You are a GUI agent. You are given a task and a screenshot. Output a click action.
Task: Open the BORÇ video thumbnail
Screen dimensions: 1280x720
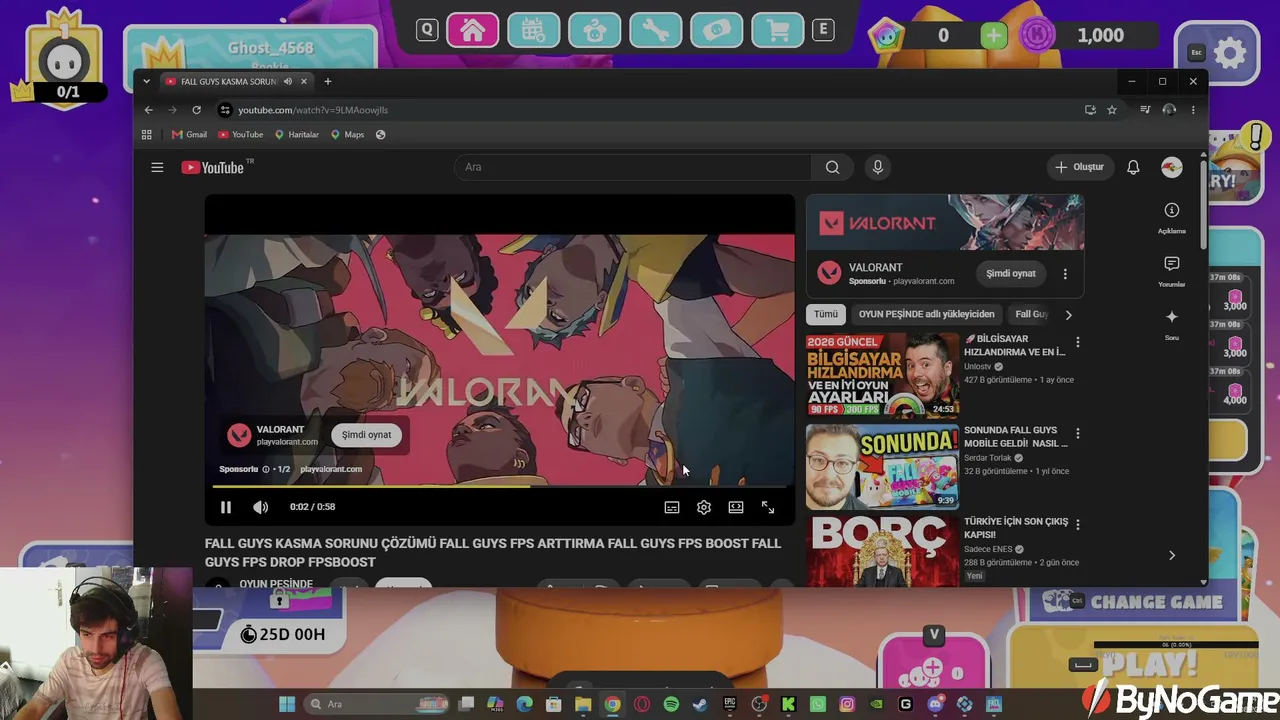(x=882, y=550)
